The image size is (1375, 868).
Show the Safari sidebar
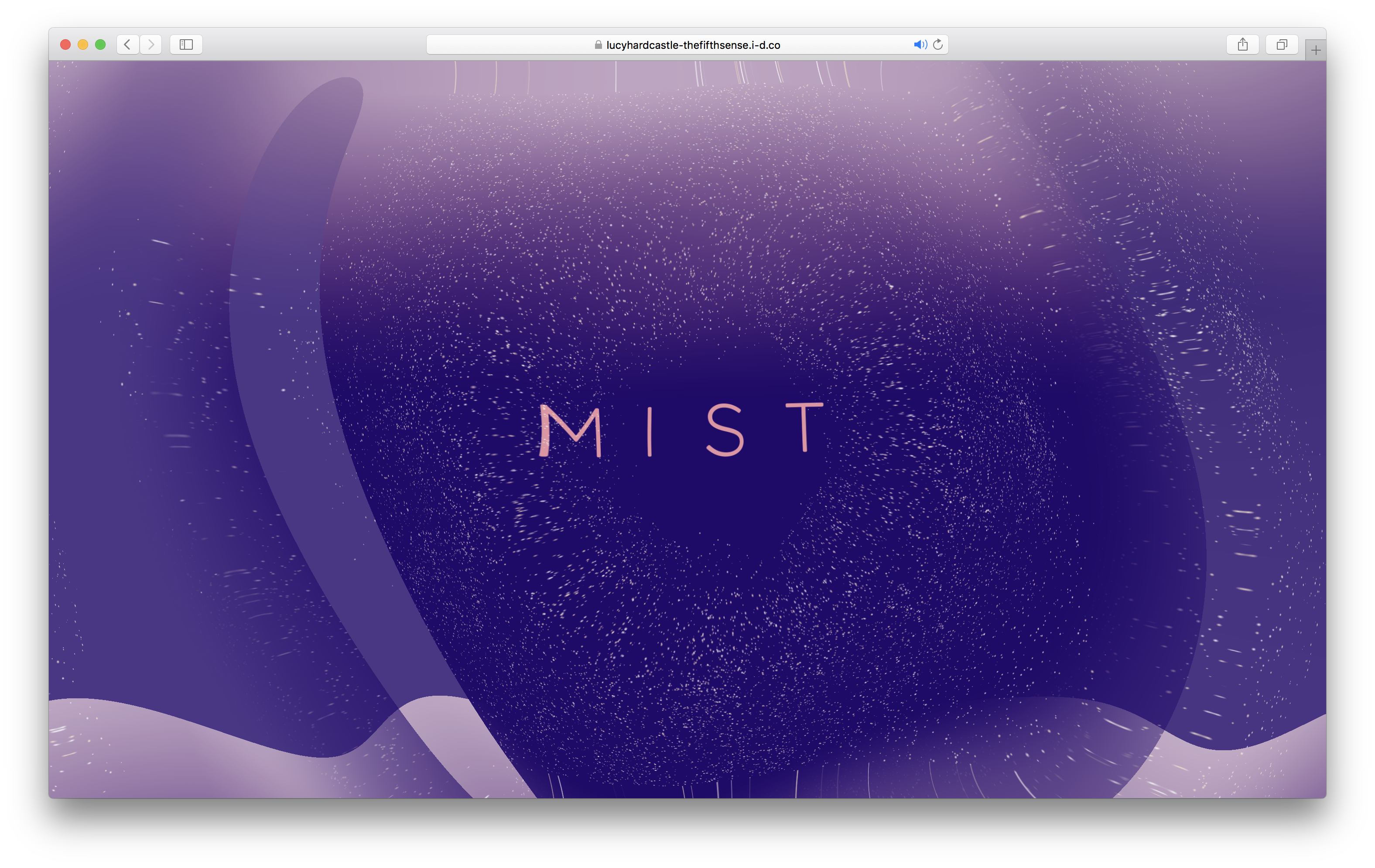coord(186,44)
